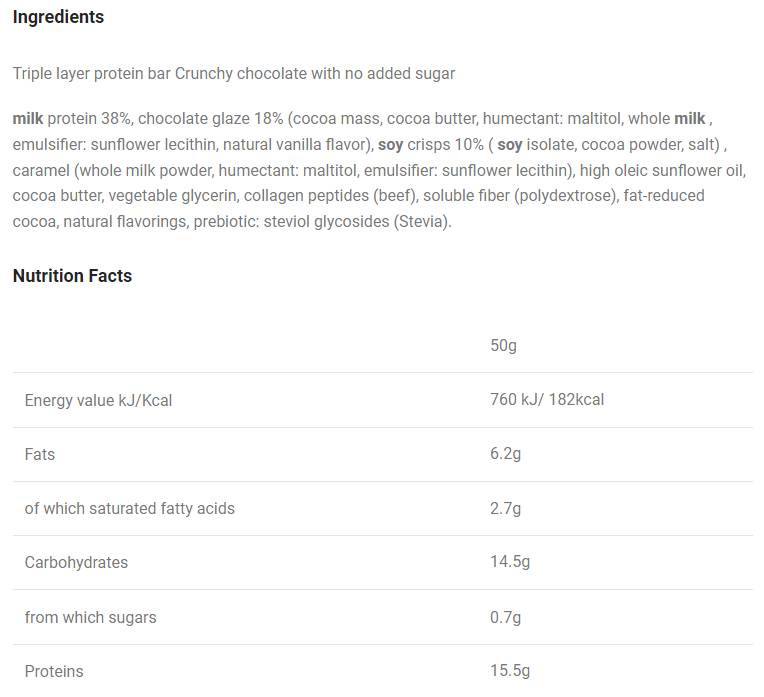Screen dimensions: 764x697
Task: Click the bold 'soy' before 'isolate'
Action: [x=510, y=144]
